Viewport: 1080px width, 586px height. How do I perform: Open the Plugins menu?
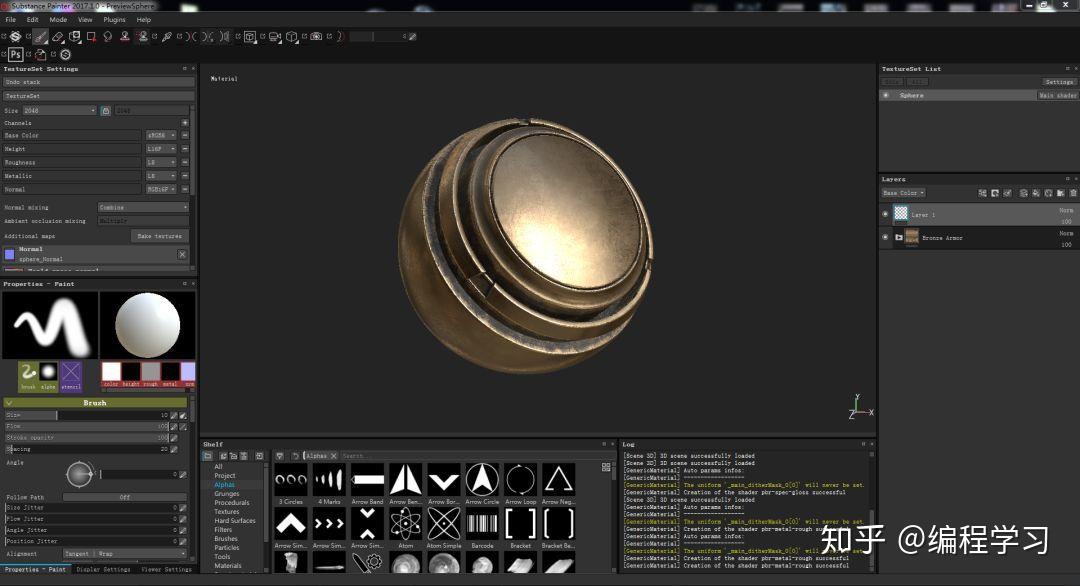coord(114,19)
